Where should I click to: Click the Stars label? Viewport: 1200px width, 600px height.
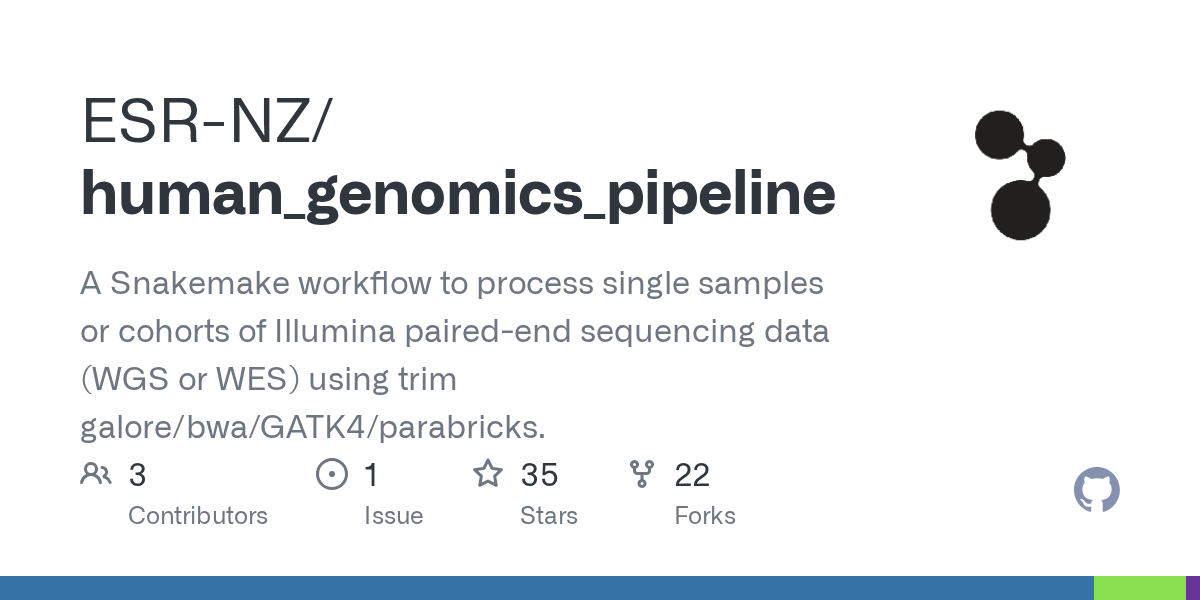pos(549,516)
